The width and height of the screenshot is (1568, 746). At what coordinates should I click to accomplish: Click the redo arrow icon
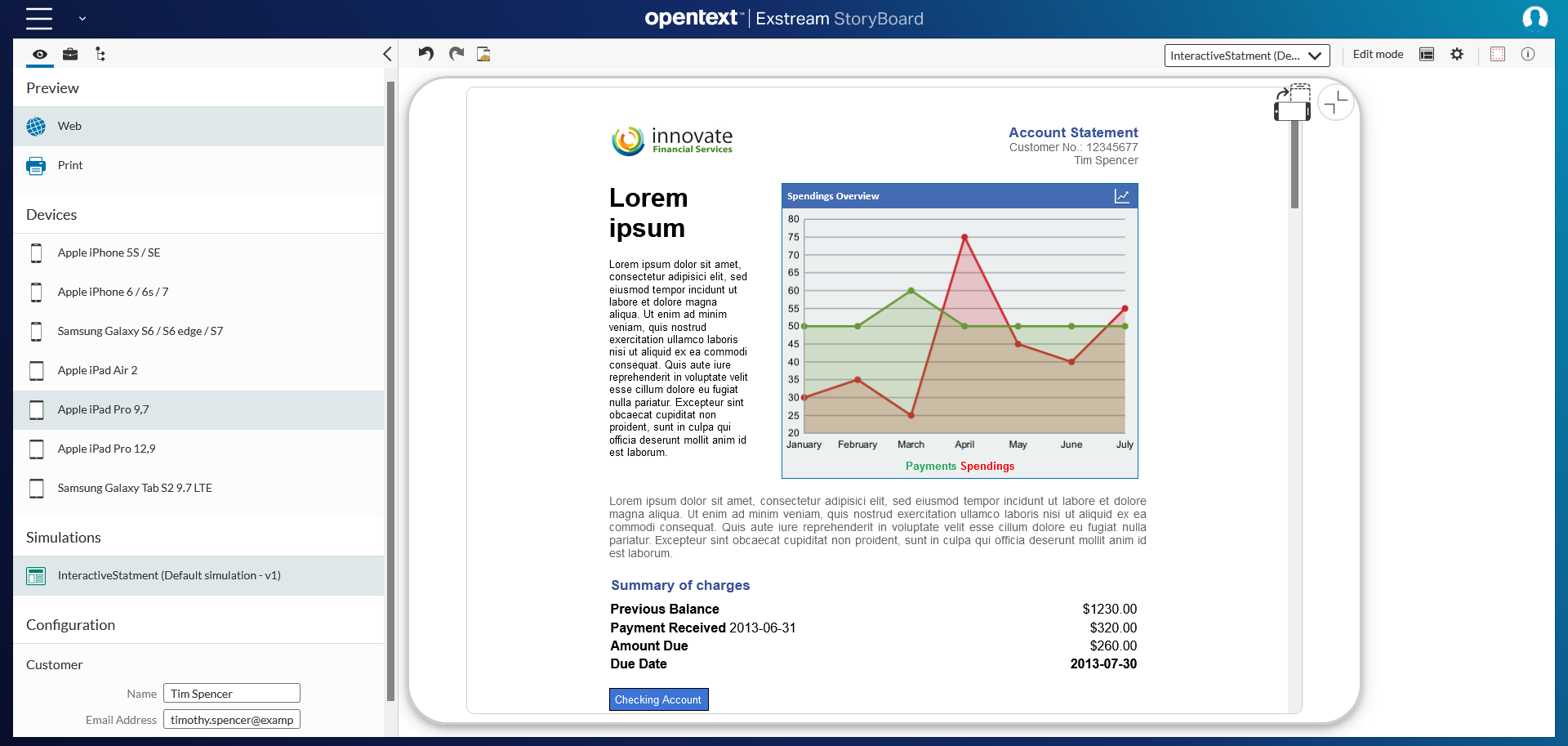pyautogui.click(x=456, y=54)
